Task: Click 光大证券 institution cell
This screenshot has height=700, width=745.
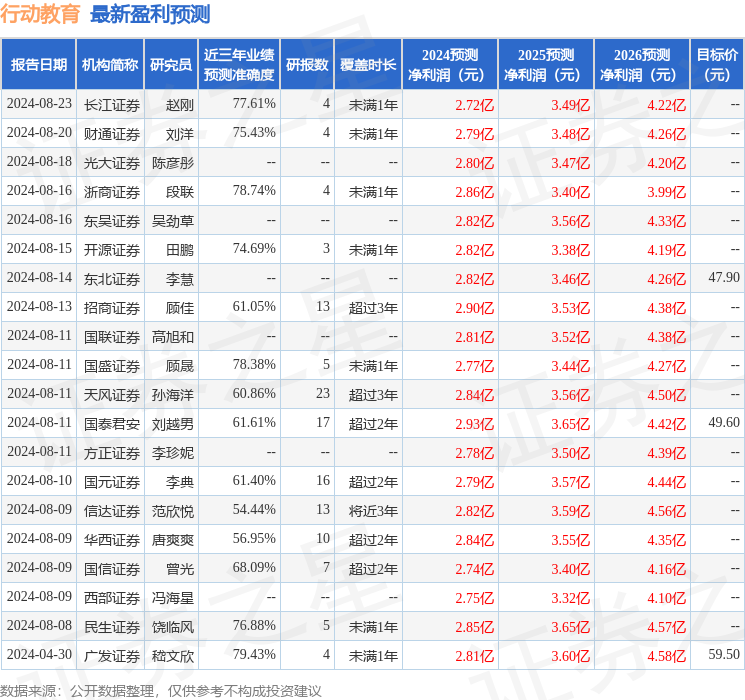Action: 112,163
